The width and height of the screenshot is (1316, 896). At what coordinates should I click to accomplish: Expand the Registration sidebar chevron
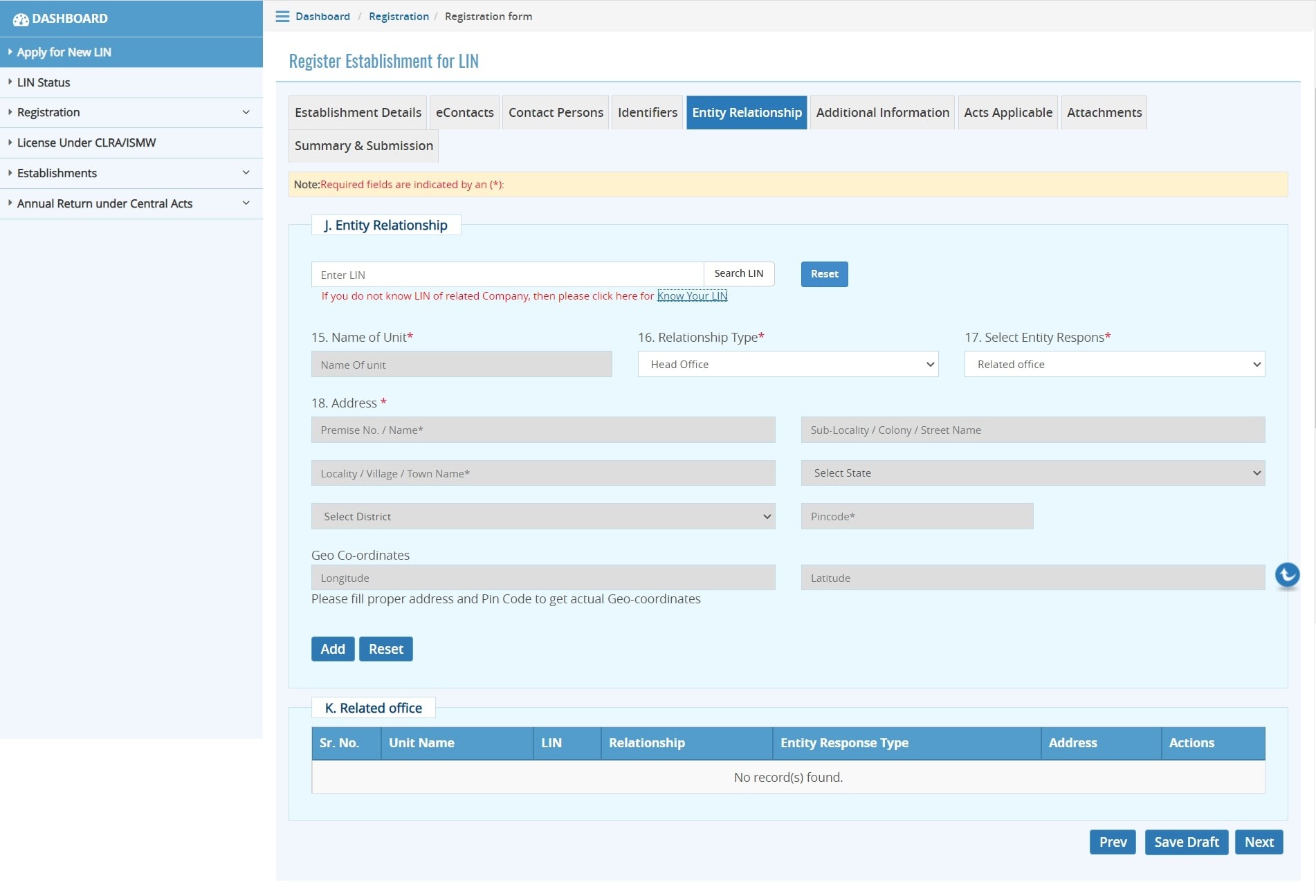[x=246, y=113]
